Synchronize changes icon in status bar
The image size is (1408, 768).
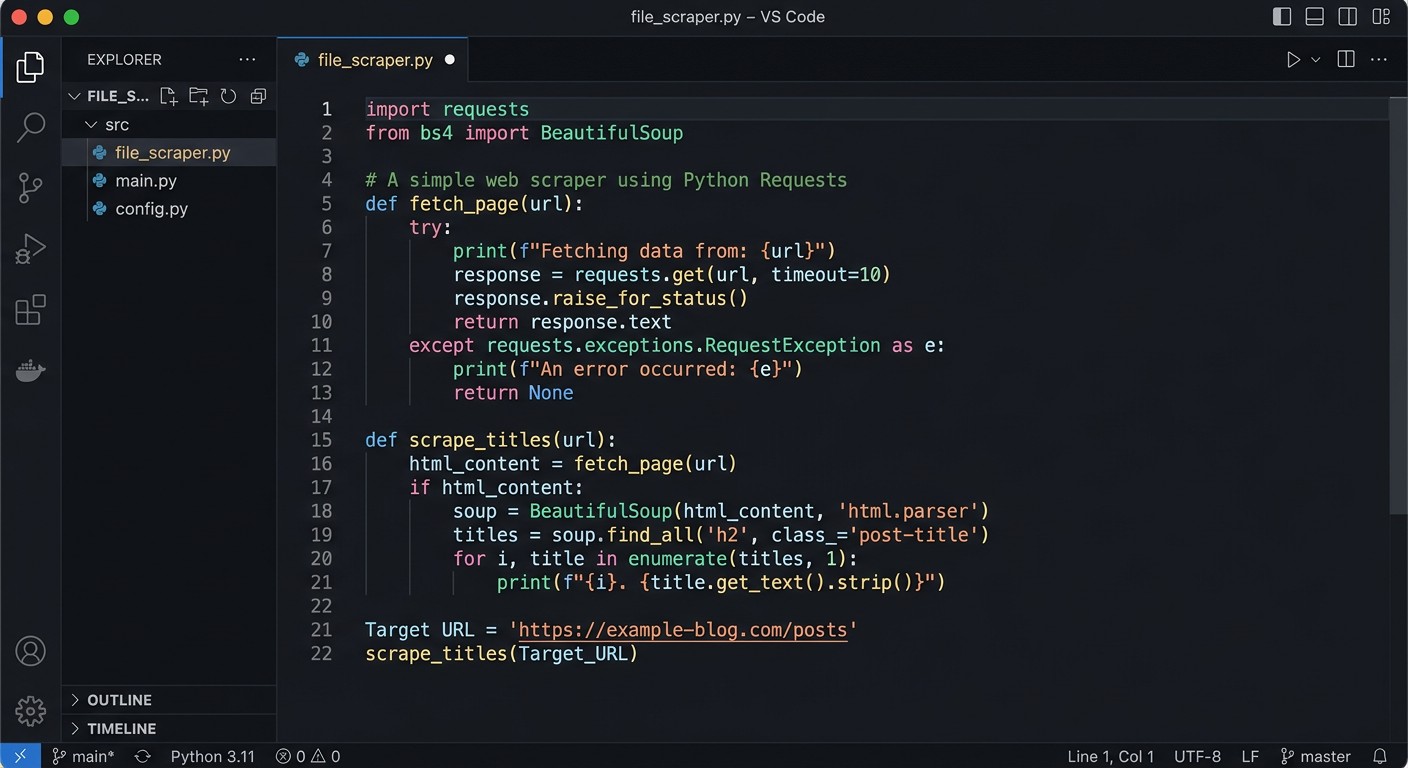pos(142,756)
